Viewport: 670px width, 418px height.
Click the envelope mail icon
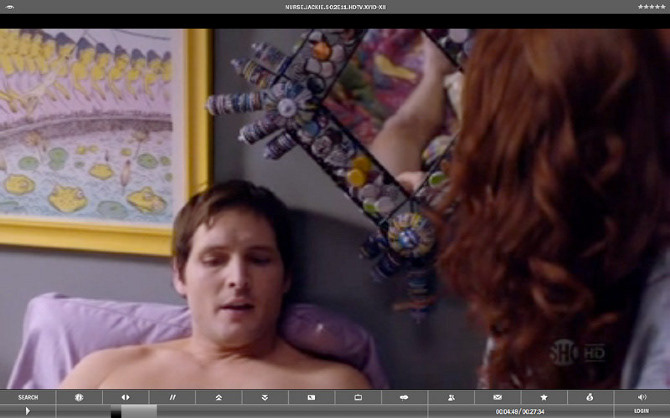tap(497, 397)
